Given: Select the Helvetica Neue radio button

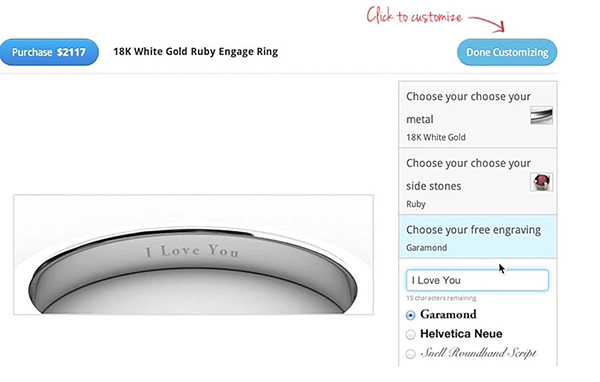Looking at the screenshot, I should pyautogui.click(x=410, y=334).
